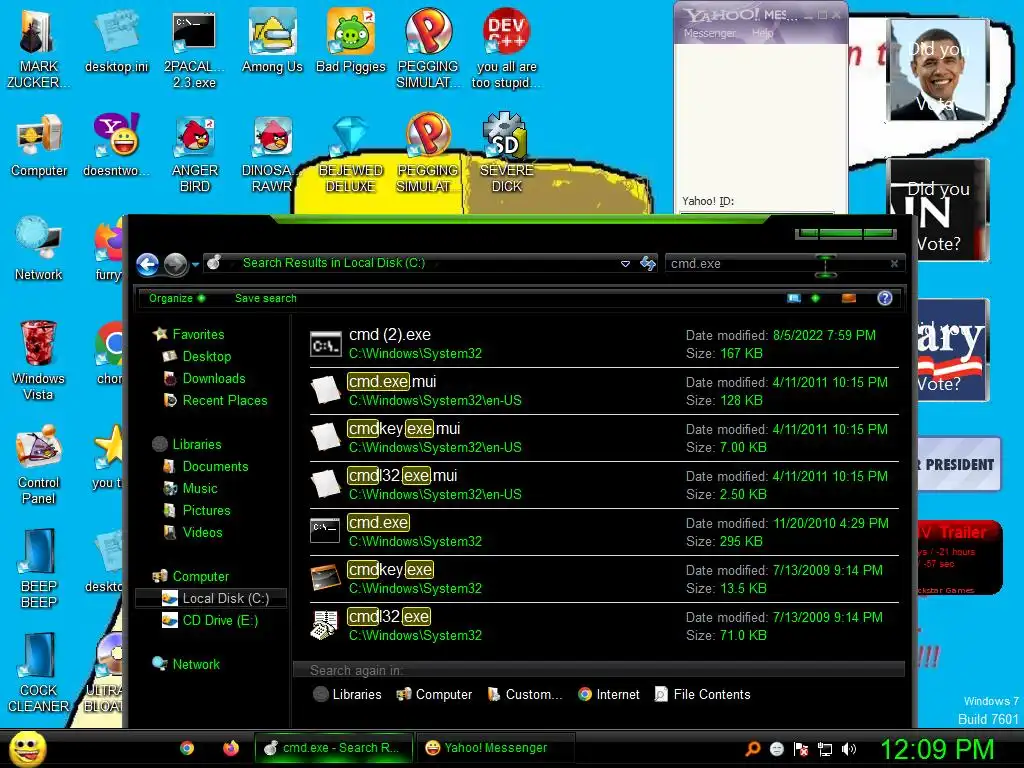Open Chrome from the taskbar
Screen dimensions: 1024x768
(187, 748)
